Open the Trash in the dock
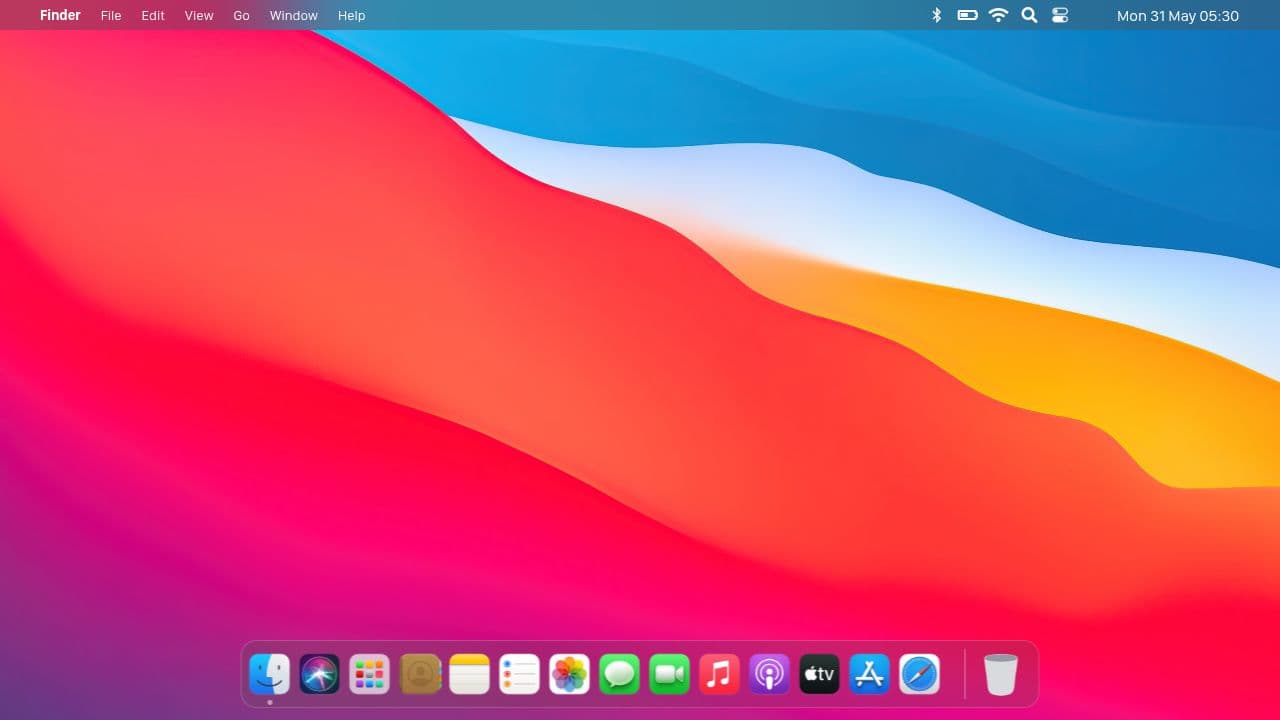Screen dimensions: 1280x720 [1000, 674]
